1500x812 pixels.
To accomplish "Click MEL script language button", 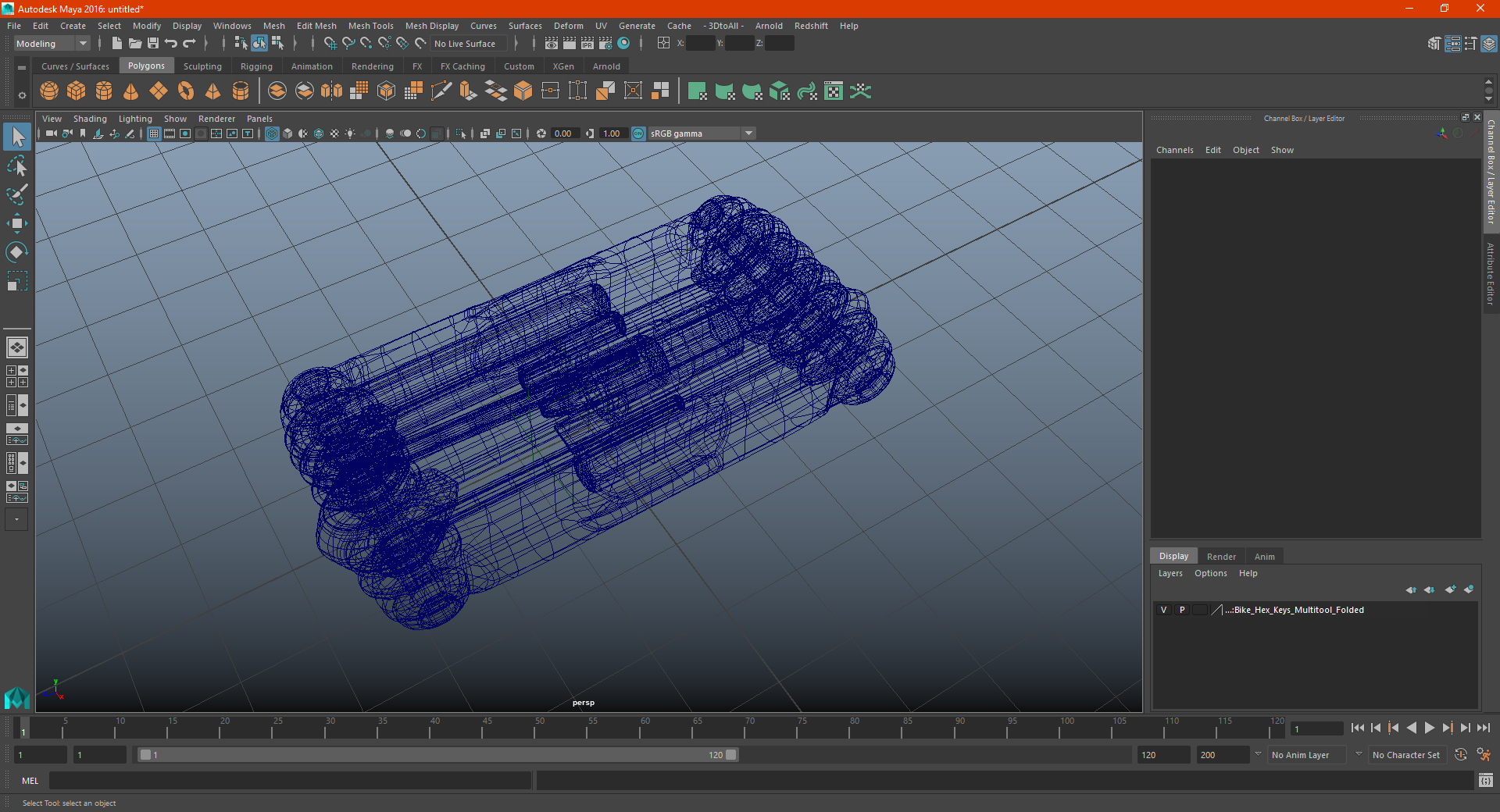I will 30,781.
